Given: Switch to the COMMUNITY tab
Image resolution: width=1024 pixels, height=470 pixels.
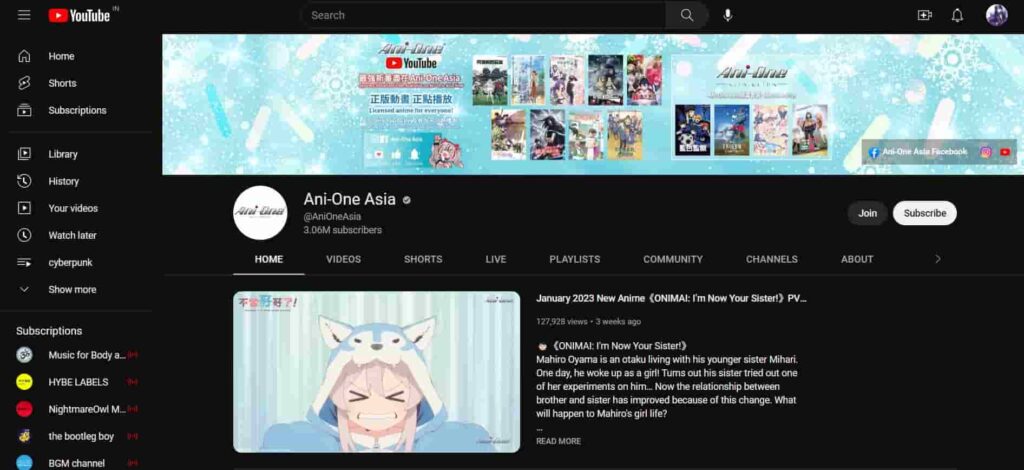Looking at the screenshot, I should coord(673,259).
